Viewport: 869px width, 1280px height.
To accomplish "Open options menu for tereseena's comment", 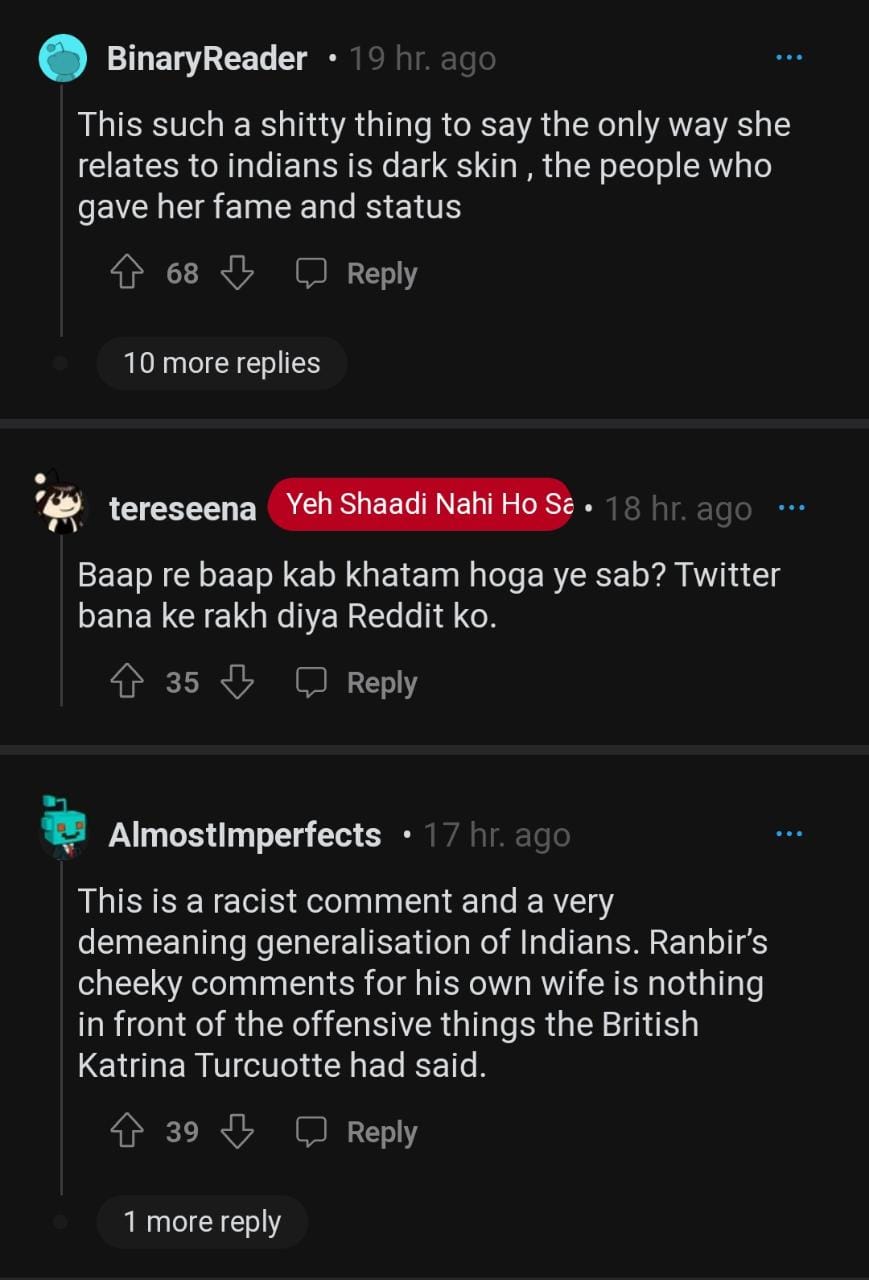I will (791, 508).
